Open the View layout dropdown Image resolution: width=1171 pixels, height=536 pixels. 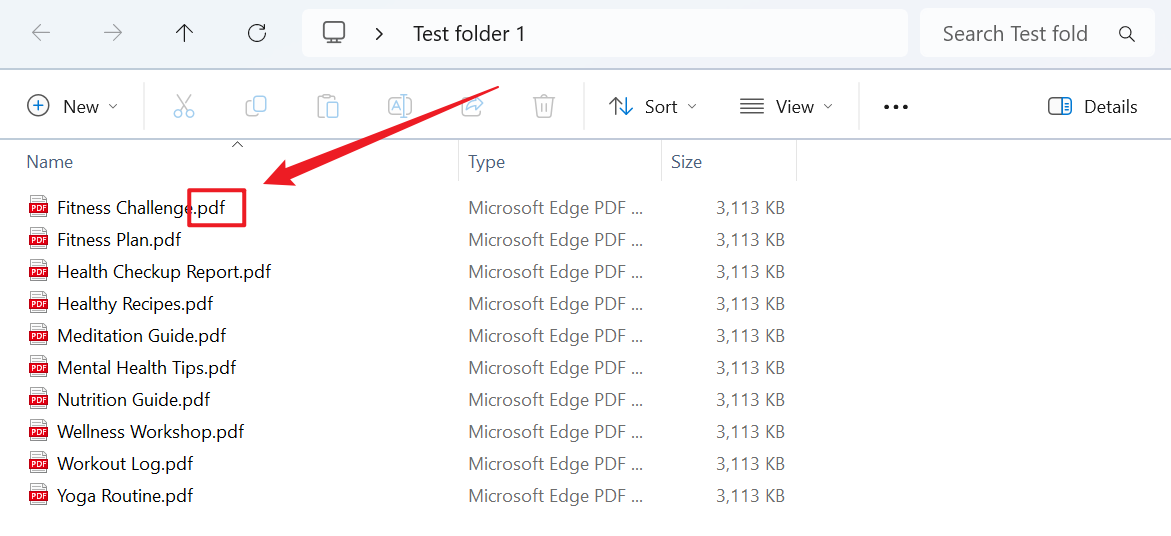pos(786,106)
